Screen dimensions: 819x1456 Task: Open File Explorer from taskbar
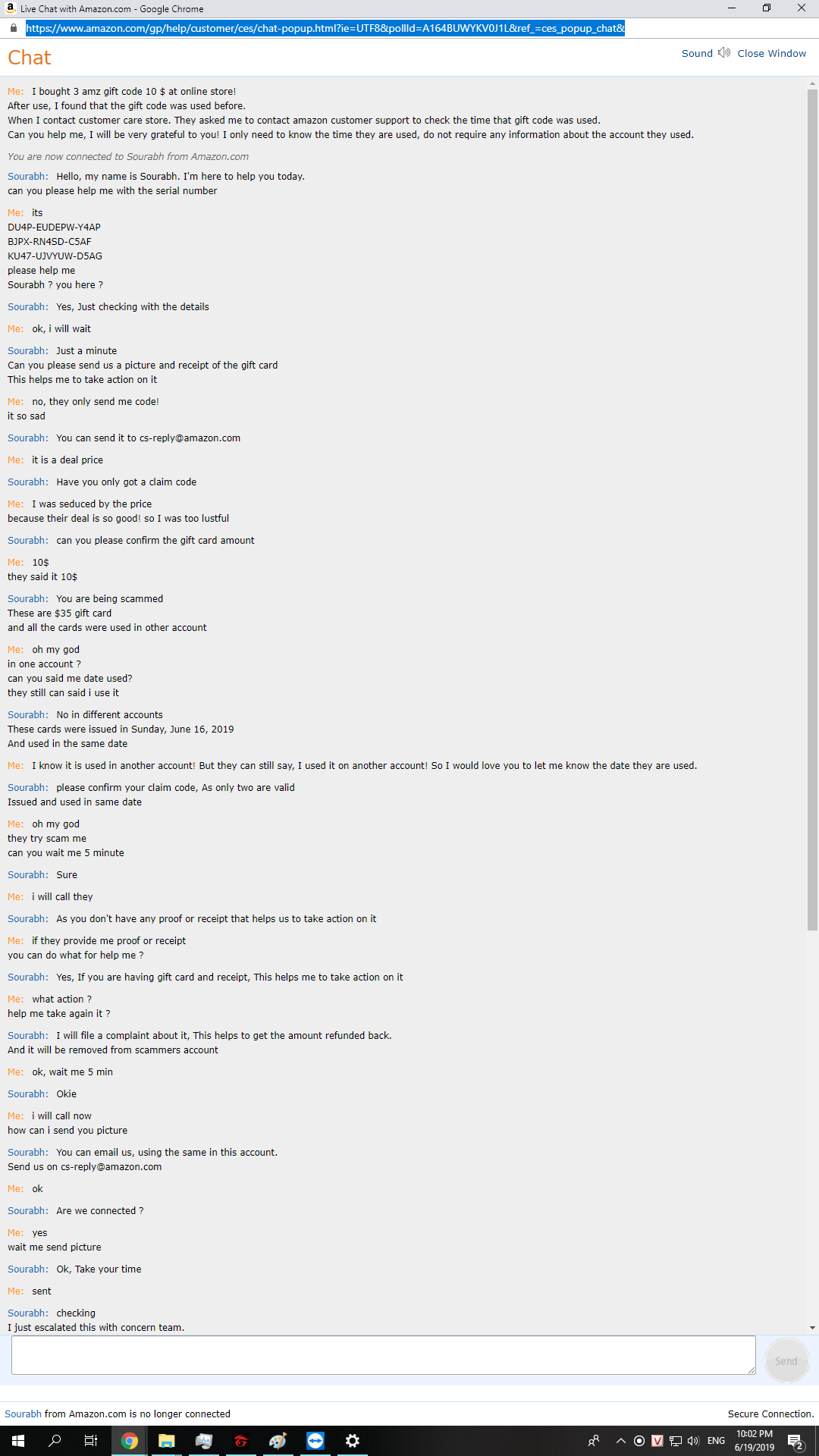click(167, 1441)
